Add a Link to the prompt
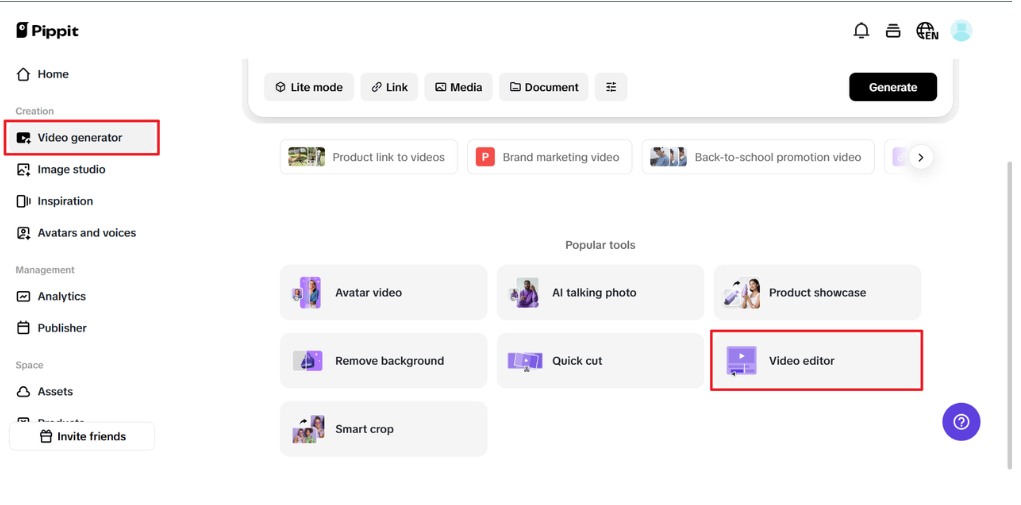This screenshot has height=505, width=1021. pyautogui.click(x=389, y=87)
